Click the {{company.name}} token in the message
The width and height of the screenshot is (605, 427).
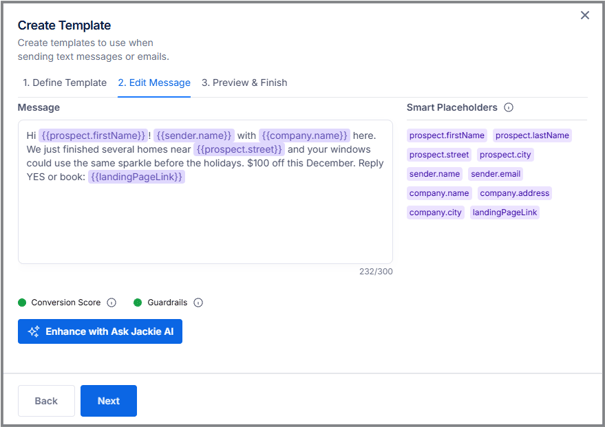coord(305,135)
